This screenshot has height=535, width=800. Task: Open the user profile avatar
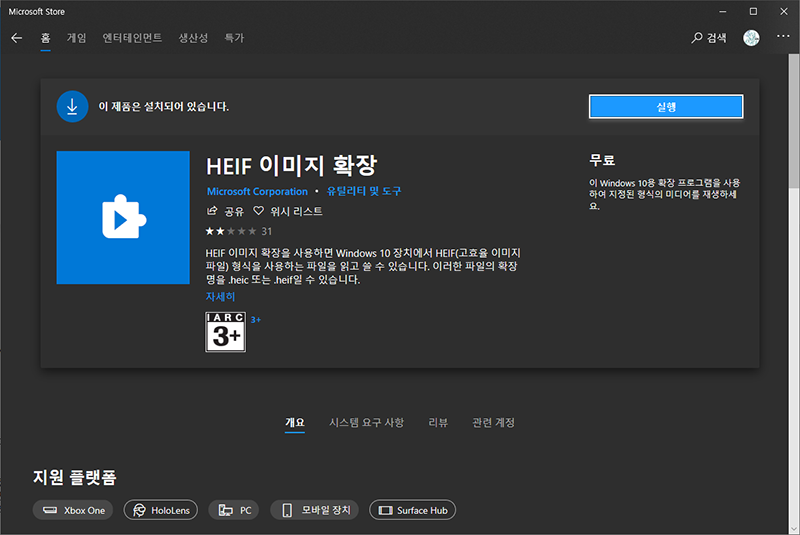(751, 38)
